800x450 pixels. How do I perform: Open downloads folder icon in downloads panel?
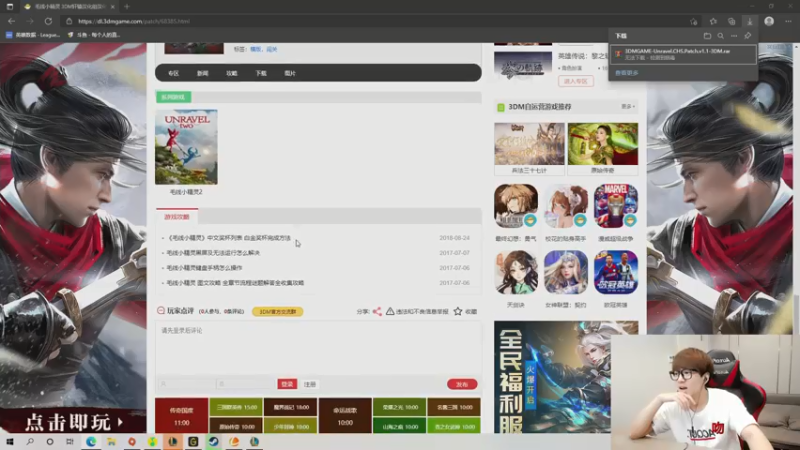pos(707,36)
